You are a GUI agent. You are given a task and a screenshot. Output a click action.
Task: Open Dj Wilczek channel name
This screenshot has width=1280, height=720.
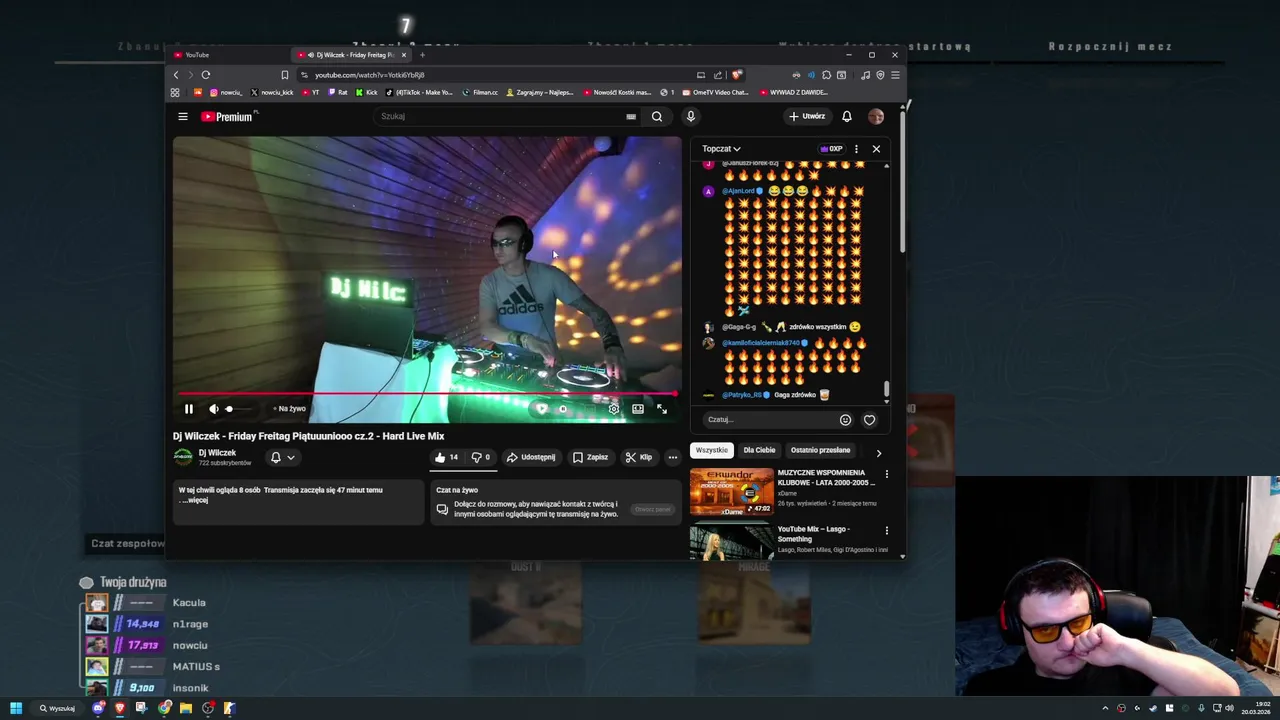[217, 453]
